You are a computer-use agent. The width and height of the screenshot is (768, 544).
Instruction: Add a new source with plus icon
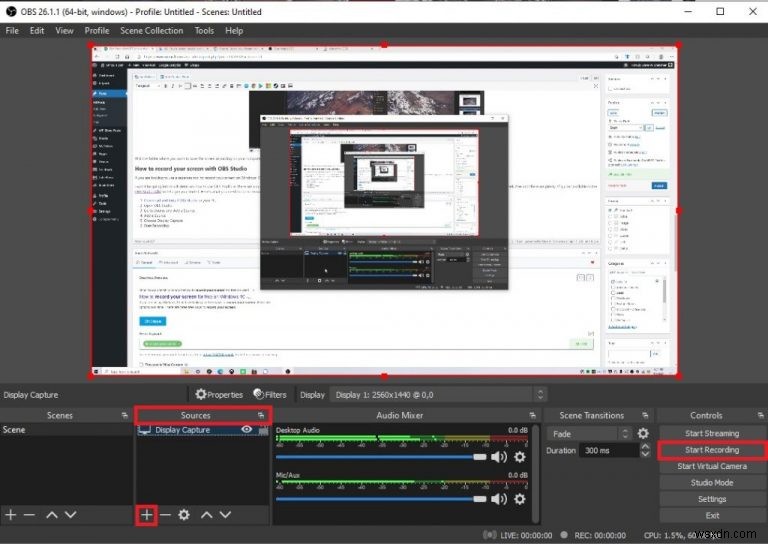click(146, 515)
